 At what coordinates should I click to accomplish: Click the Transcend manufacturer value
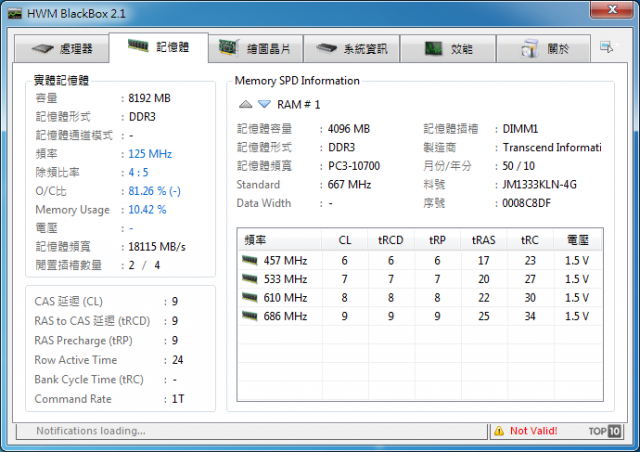[552, 147]
